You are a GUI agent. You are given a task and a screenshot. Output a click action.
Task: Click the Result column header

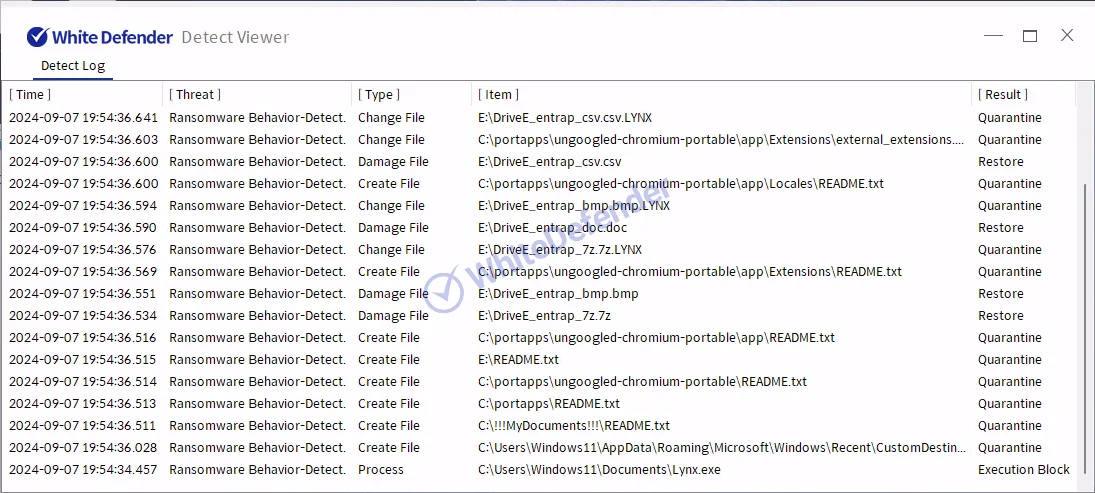pos(1002,95)
